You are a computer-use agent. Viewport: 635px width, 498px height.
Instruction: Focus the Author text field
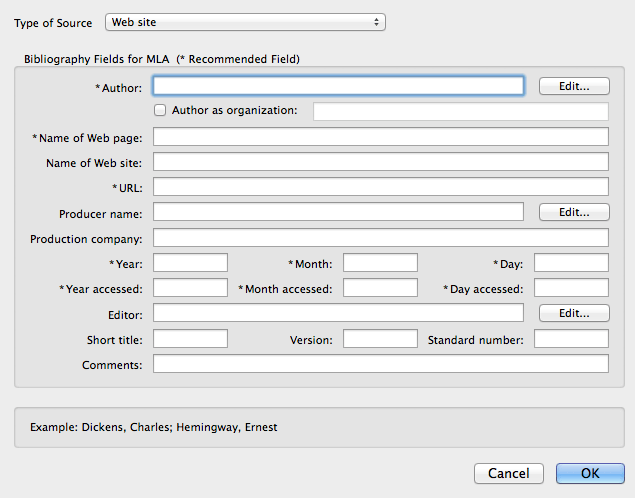(338, 86)
